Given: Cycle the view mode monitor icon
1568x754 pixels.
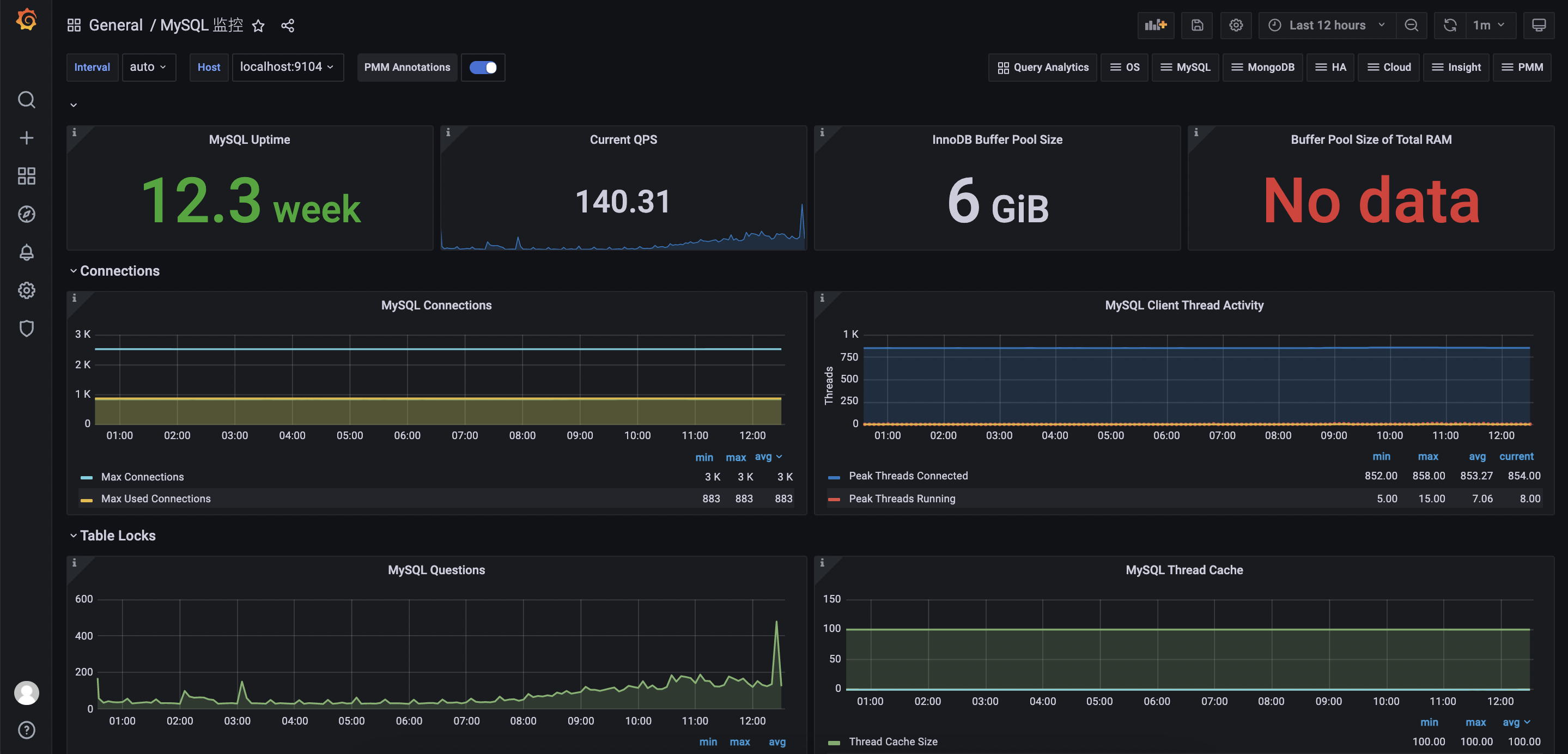Looking at the screenshot, I should click(1538, 25).
